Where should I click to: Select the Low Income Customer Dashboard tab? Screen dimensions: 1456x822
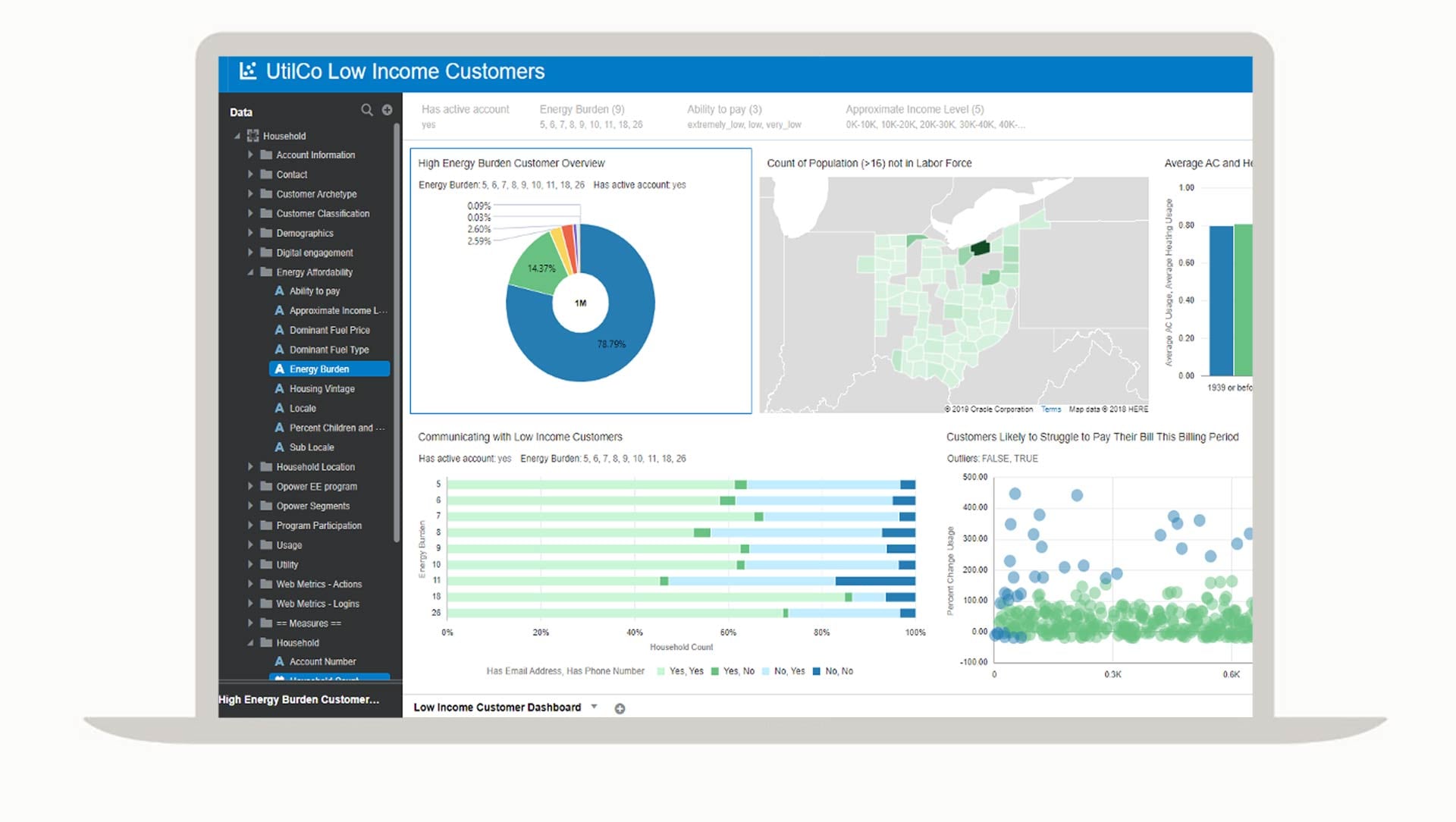tap(497, 707)
